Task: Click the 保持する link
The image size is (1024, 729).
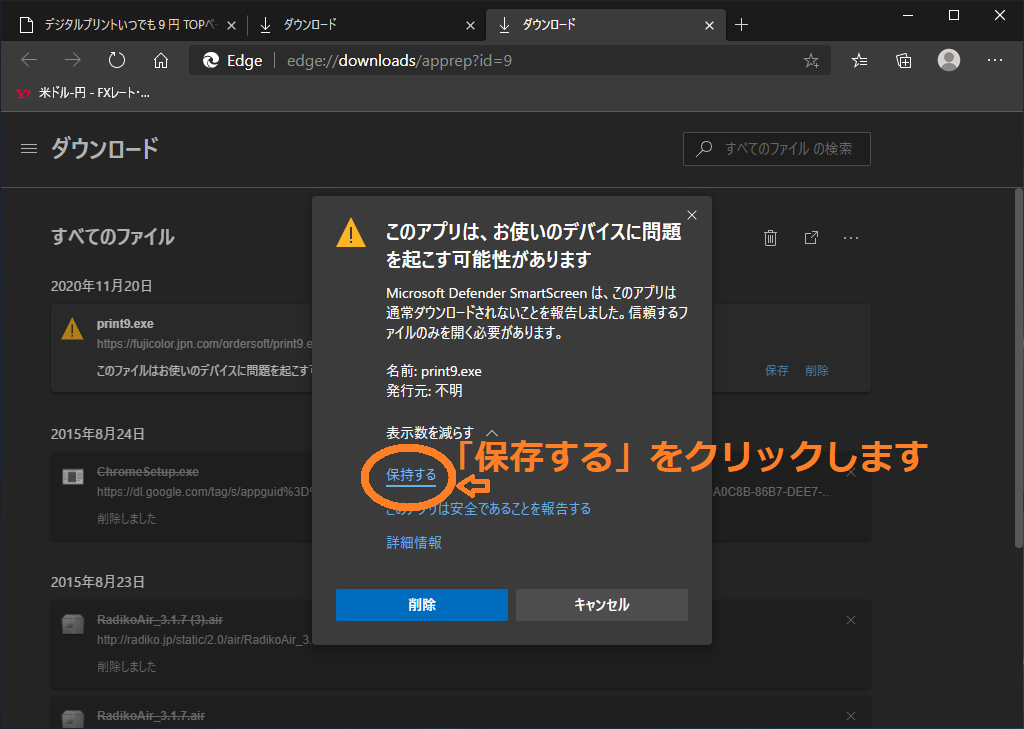Action: click(x=411, y=475)
